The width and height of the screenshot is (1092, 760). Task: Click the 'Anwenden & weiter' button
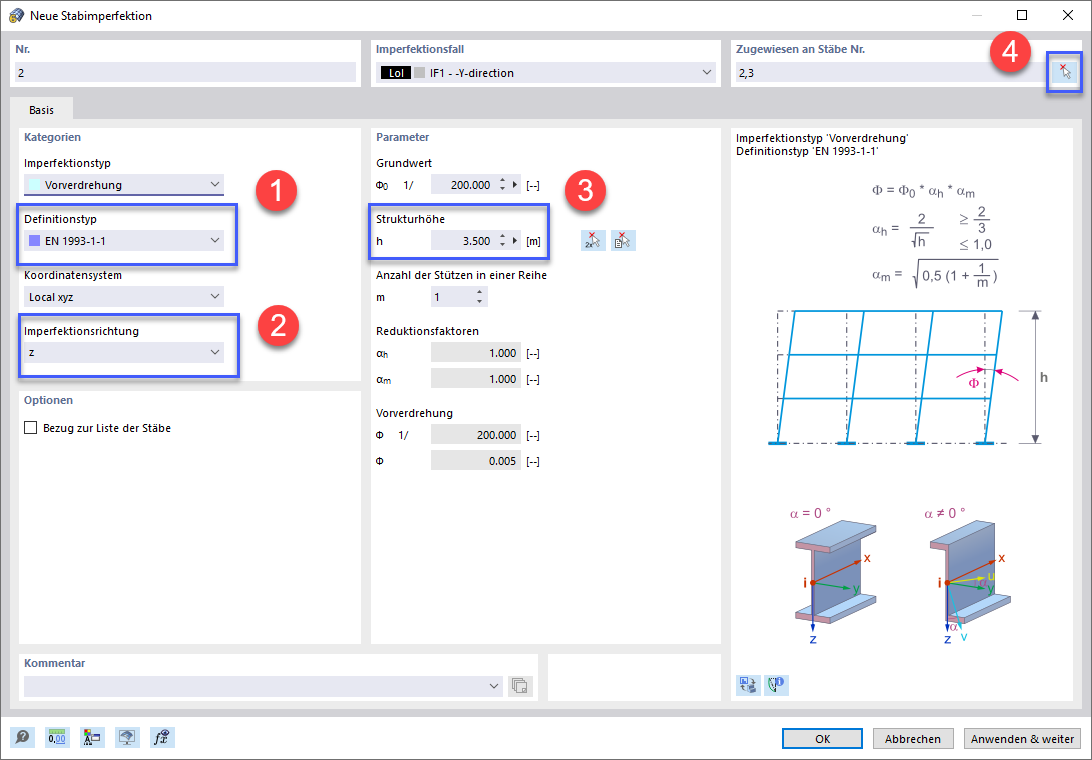1022,738
